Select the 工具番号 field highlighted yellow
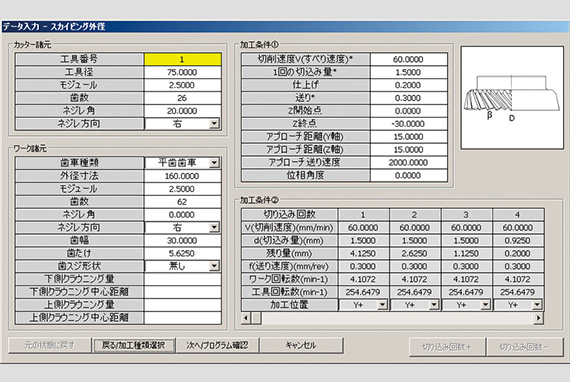The height and width of the screenshot is (382, 570). click(x=182, y=59)
